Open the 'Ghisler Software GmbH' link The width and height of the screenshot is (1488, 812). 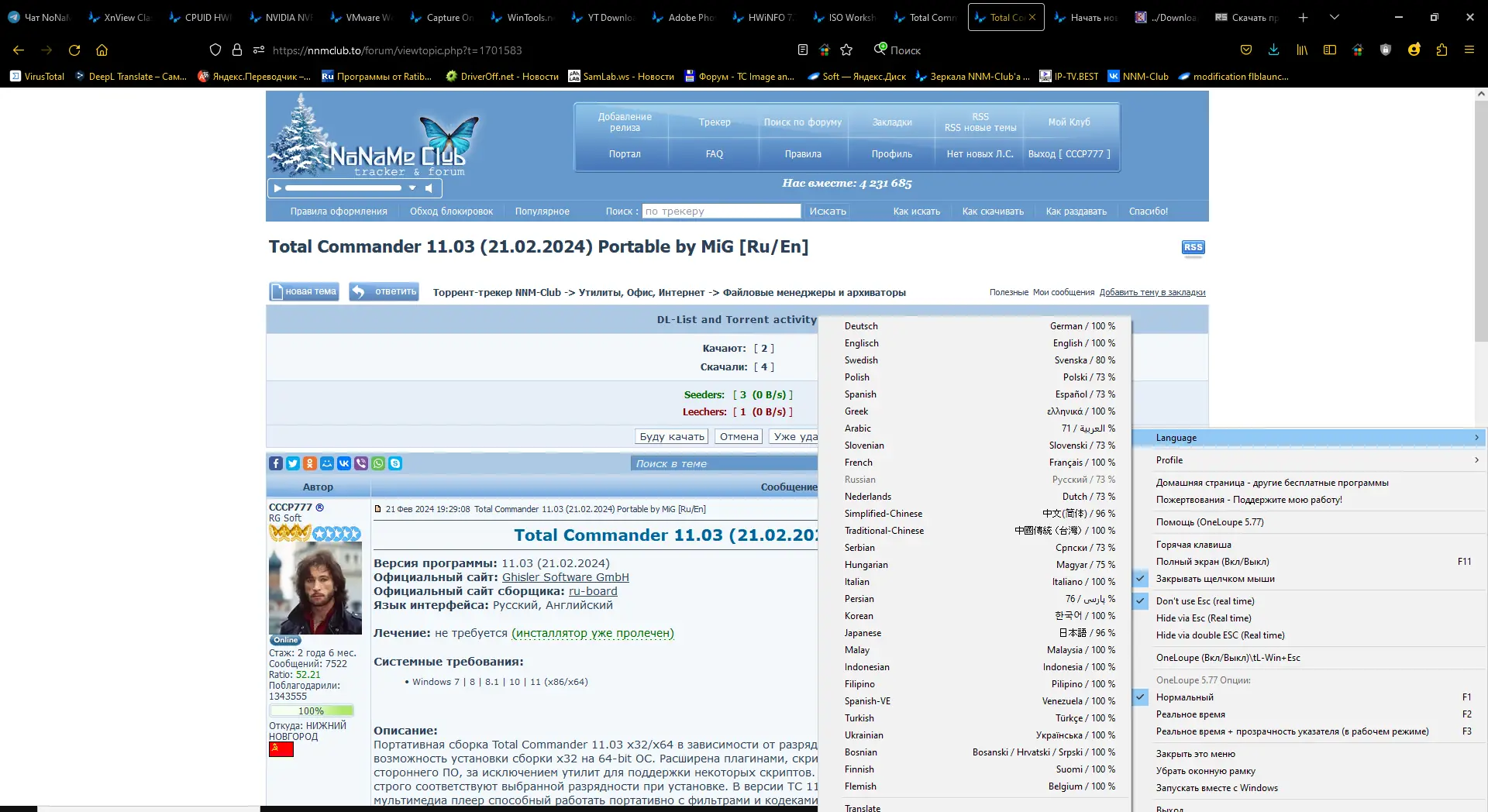(566, 577)
